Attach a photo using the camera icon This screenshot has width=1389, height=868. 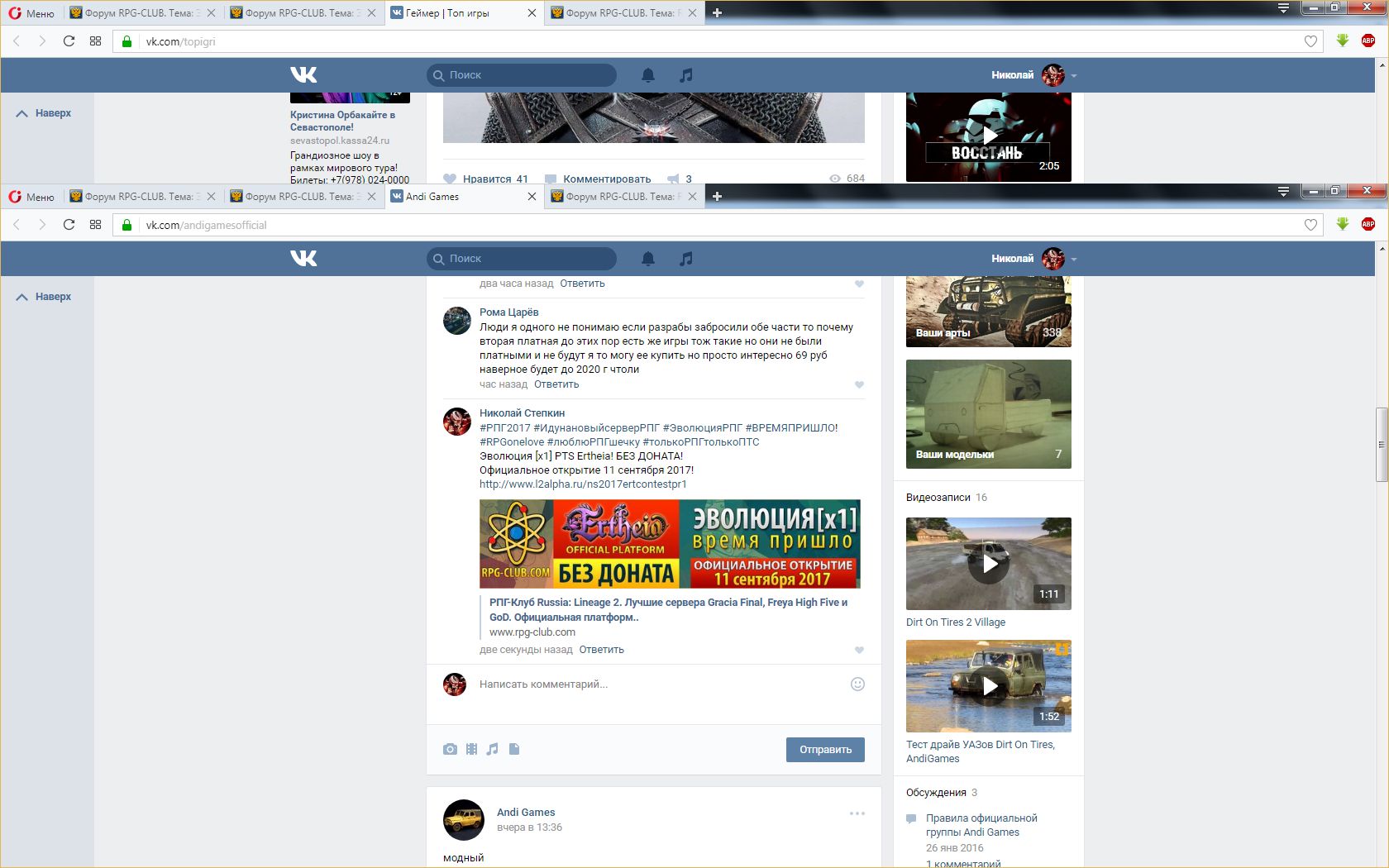pyautogui.click(x=450, y=749)
